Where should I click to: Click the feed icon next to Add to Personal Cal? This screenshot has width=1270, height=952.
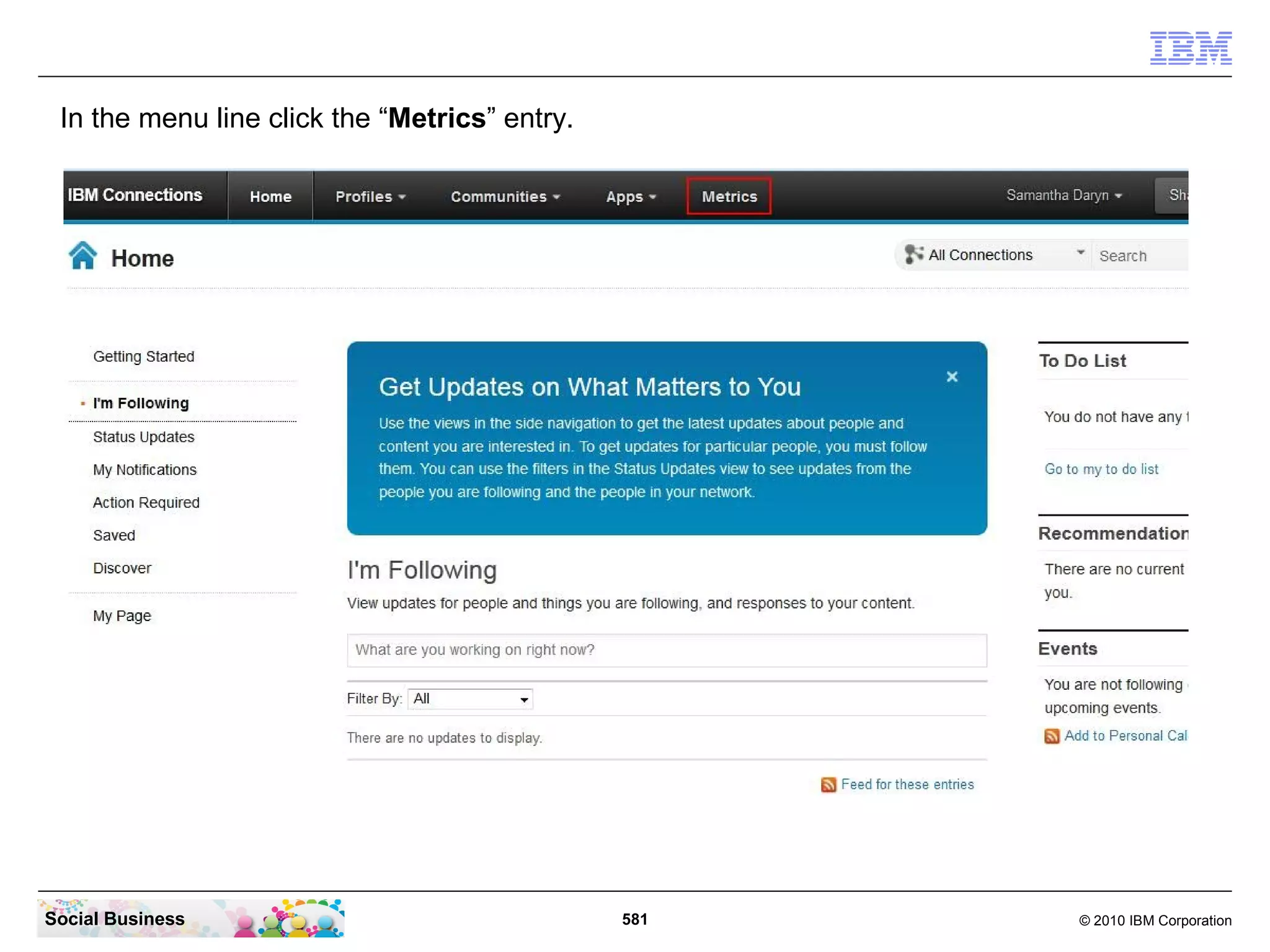(1052, 736)
